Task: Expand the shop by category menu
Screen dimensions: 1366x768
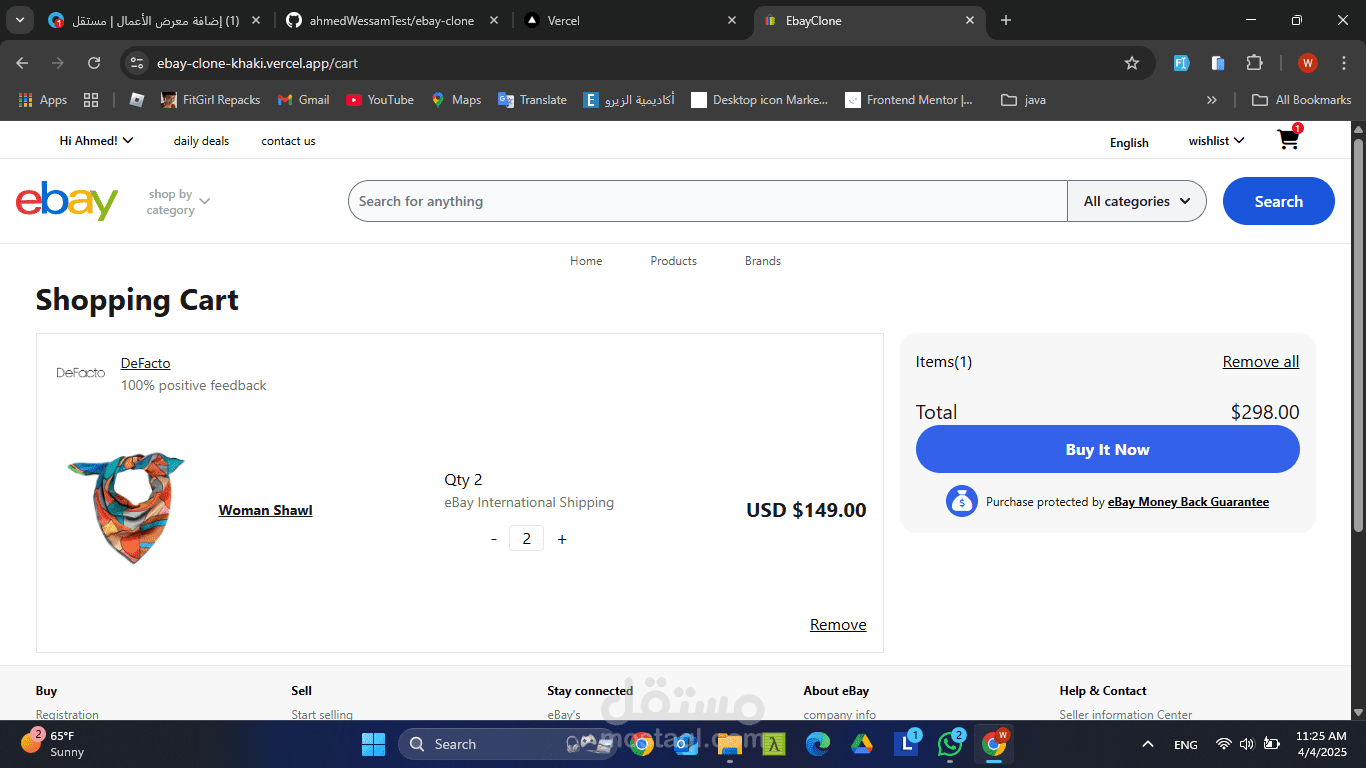Action: pos(179,202)
